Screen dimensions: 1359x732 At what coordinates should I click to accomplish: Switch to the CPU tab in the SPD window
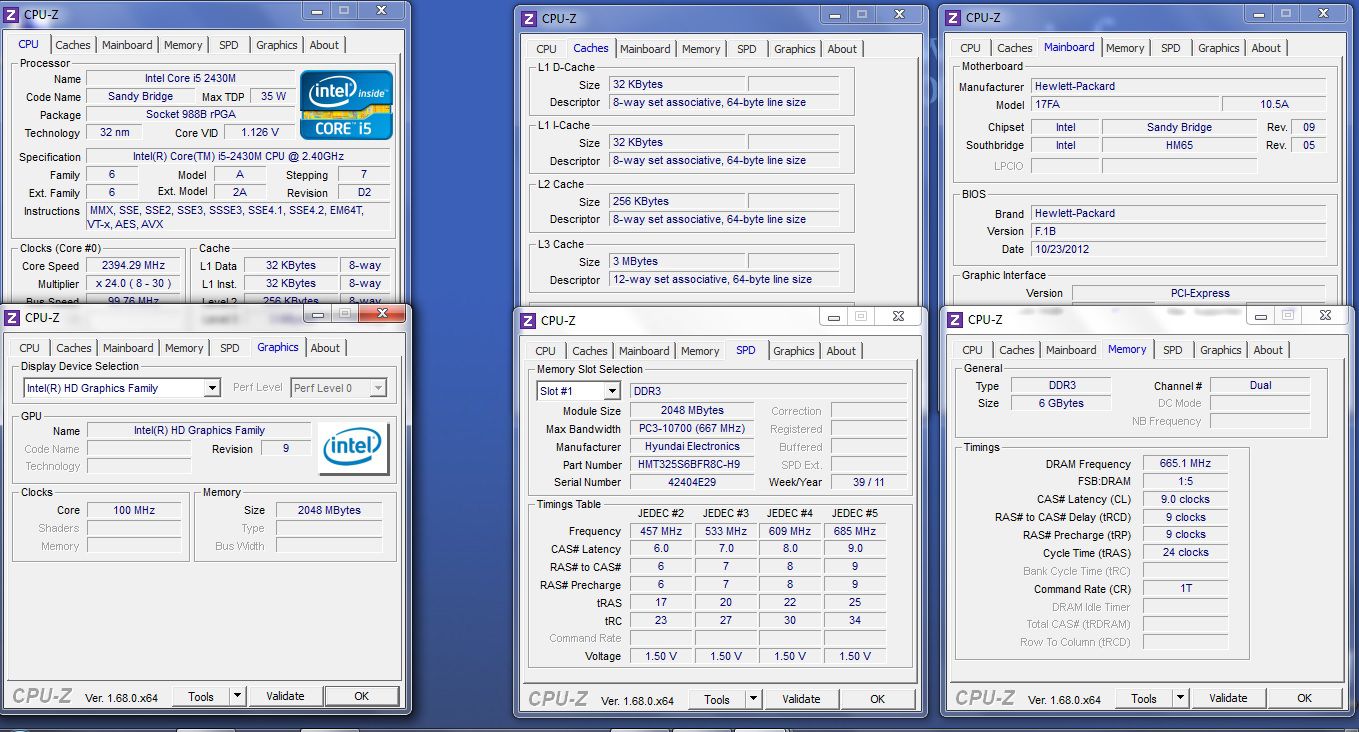coord(545,351)
